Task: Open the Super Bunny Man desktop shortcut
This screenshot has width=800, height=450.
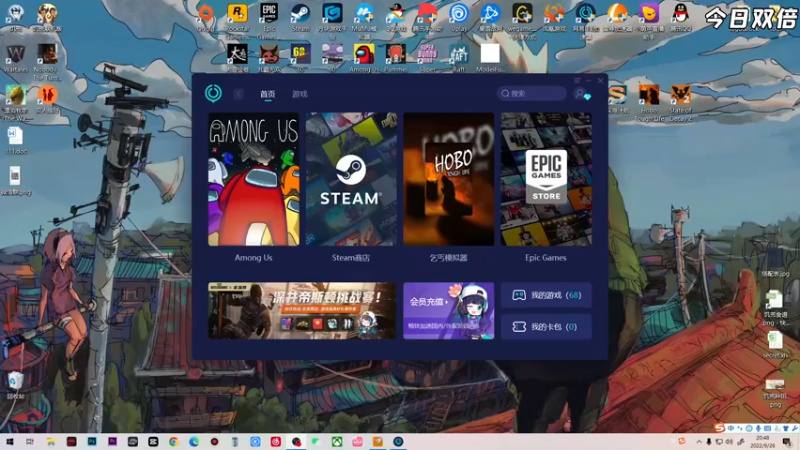Action: (428, 58)
